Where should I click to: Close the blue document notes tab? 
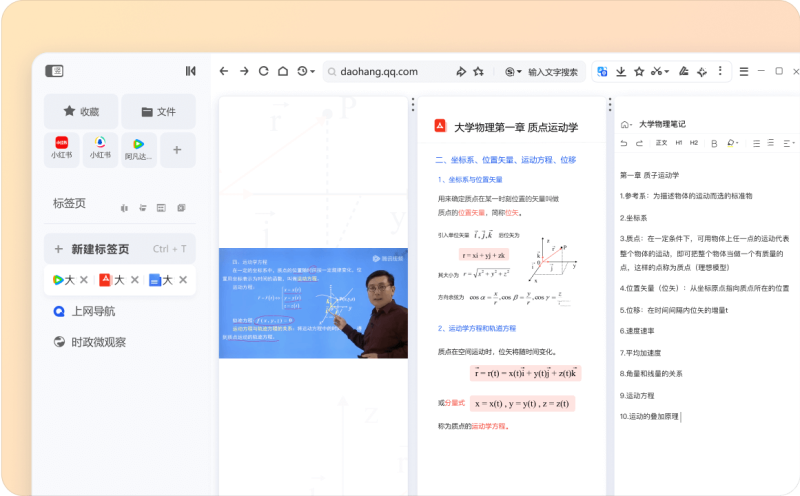pyautogui.click(x=183, y=280)
